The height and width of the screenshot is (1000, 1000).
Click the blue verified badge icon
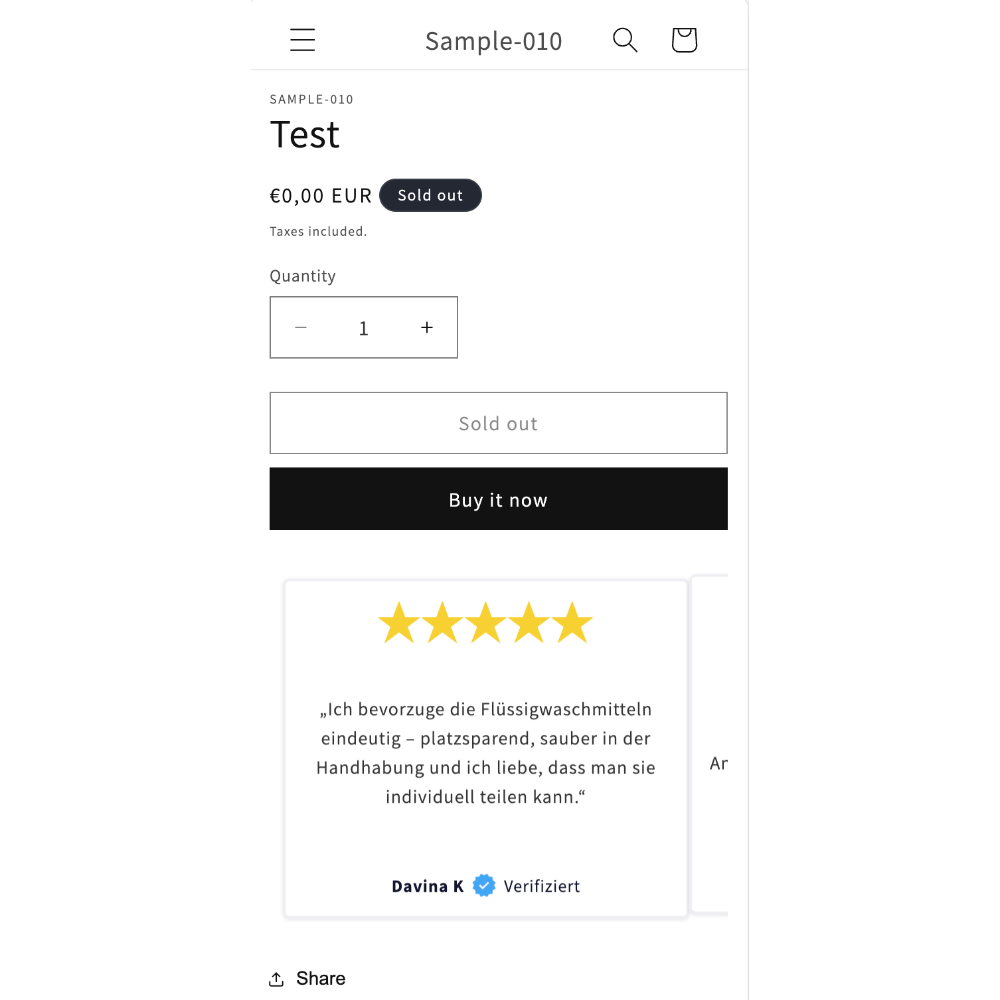coord(484,885)
